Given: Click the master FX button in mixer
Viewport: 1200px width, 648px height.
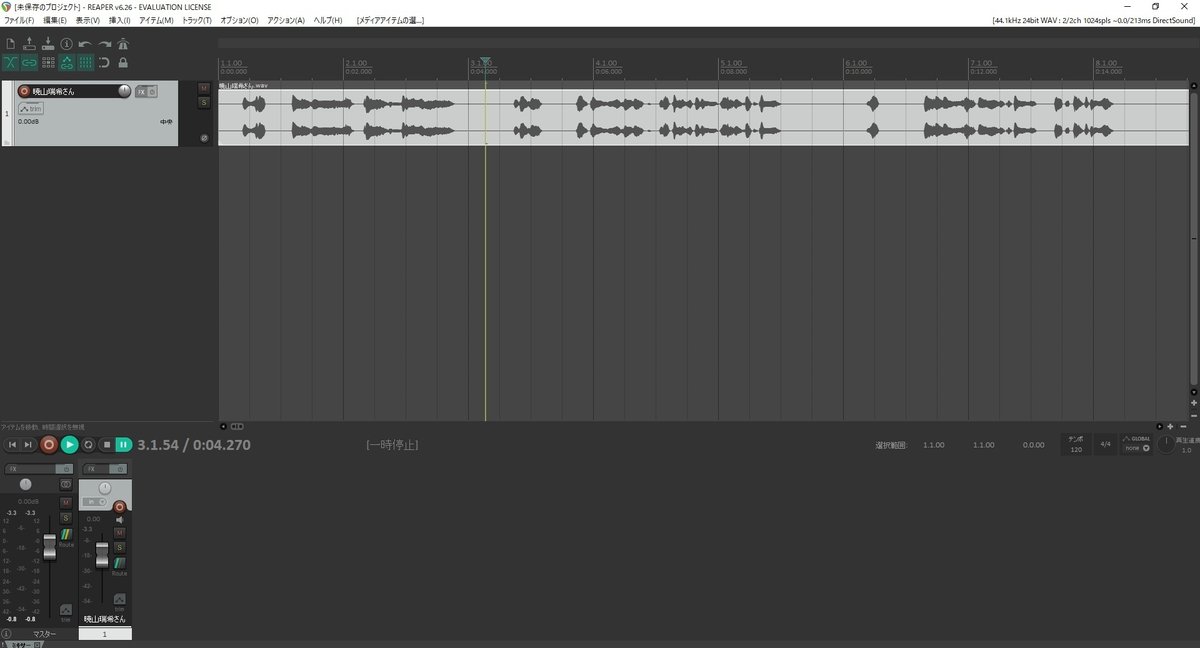Looking at the screenshot, I should tap(28, 469).
